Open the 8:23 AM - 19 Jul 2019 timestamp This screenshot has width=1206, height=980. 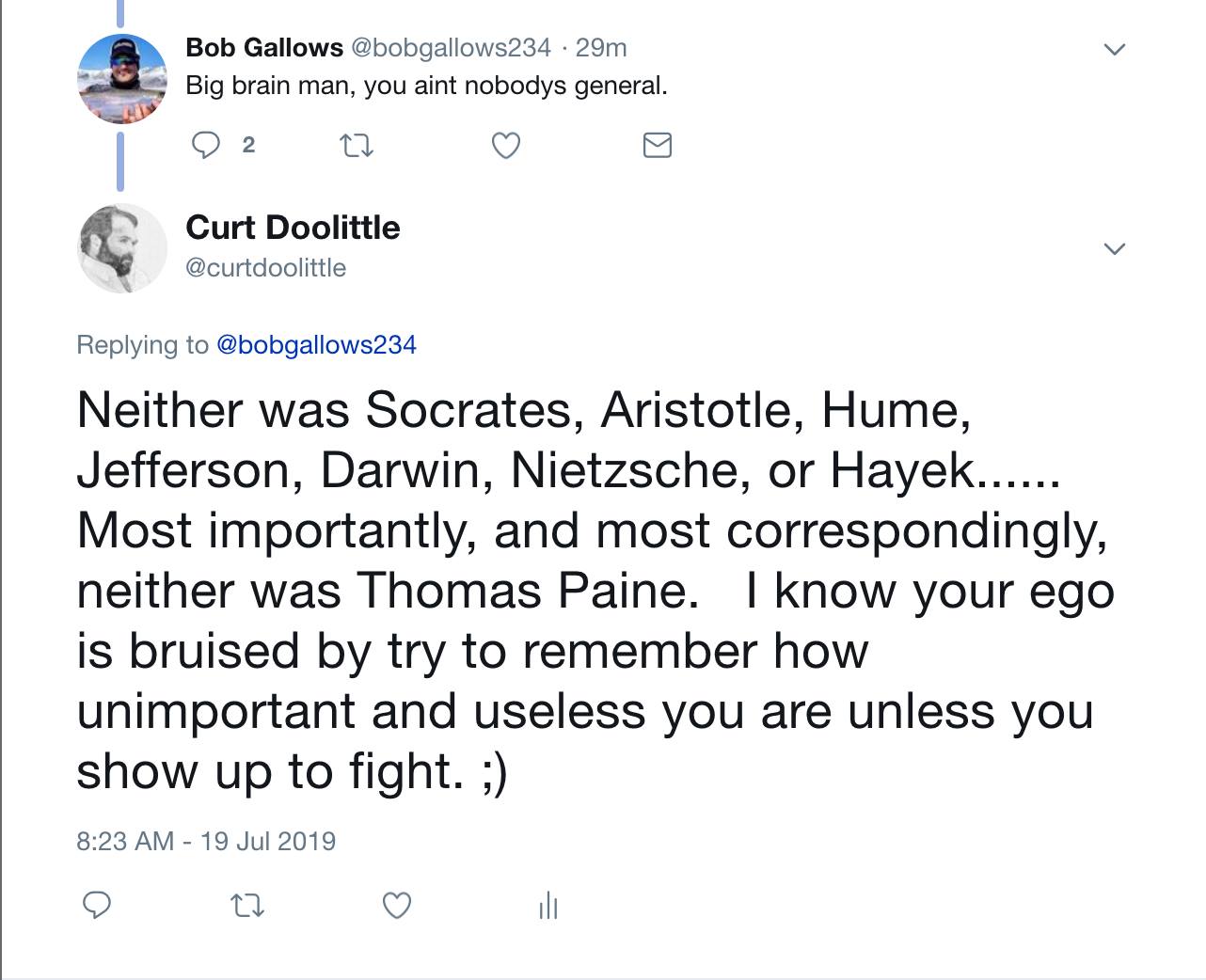(x=206, y=840)
